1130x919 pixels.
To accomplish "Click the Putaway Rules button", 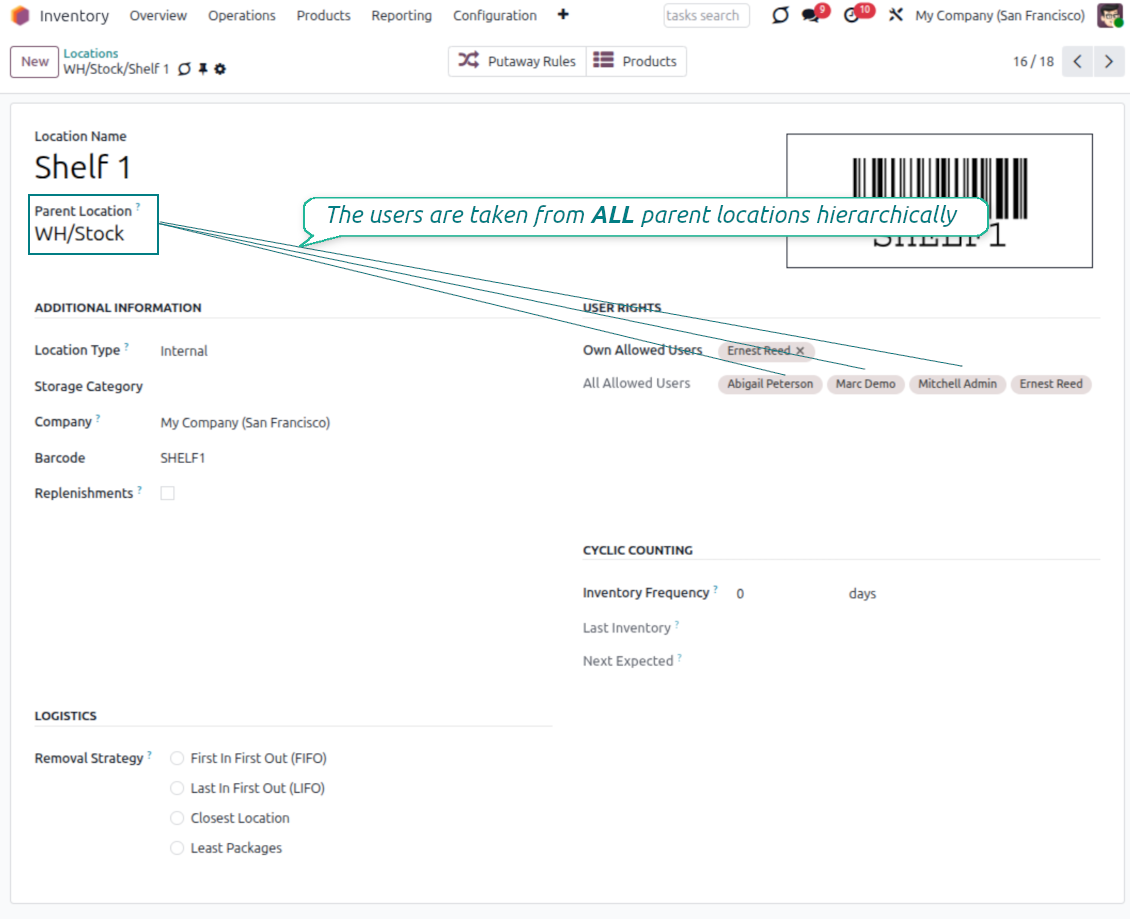I will (517, 61).
